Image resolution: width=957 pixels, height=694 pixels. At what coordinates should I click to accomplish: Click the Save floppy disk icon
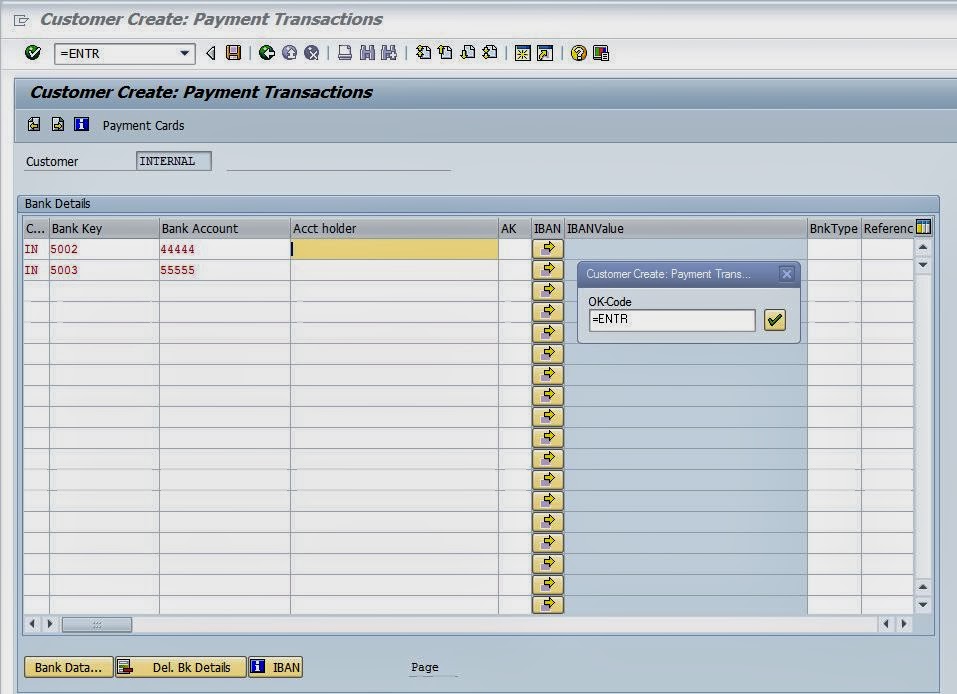pos(234,53)
